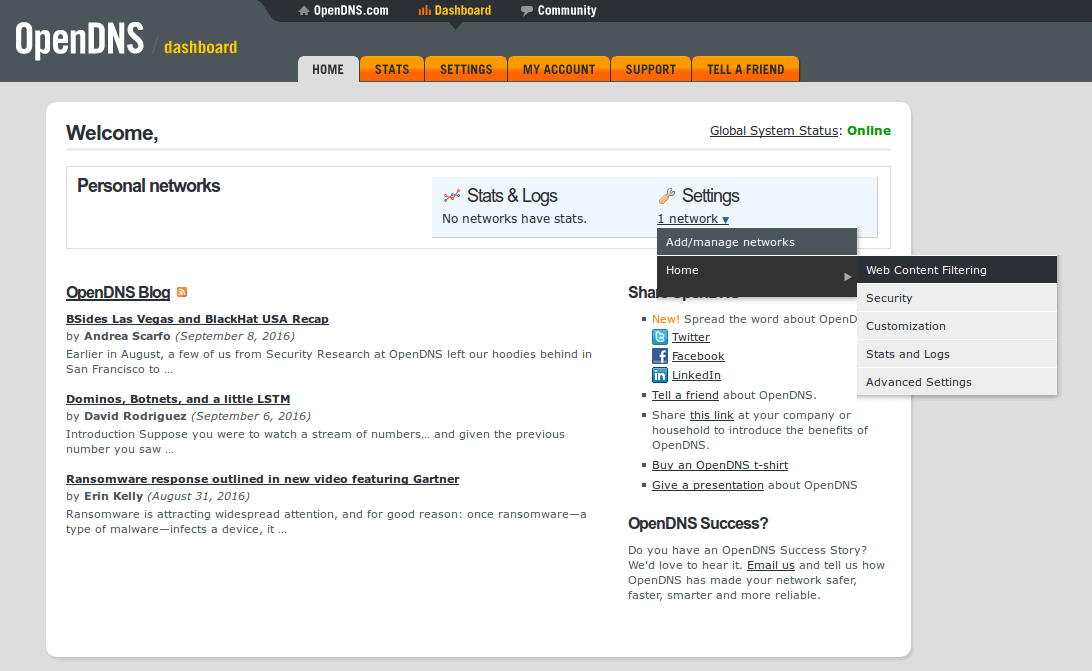1092x671 pixels.
Task: Click the Tell a friend link
Action: [685, 395]
